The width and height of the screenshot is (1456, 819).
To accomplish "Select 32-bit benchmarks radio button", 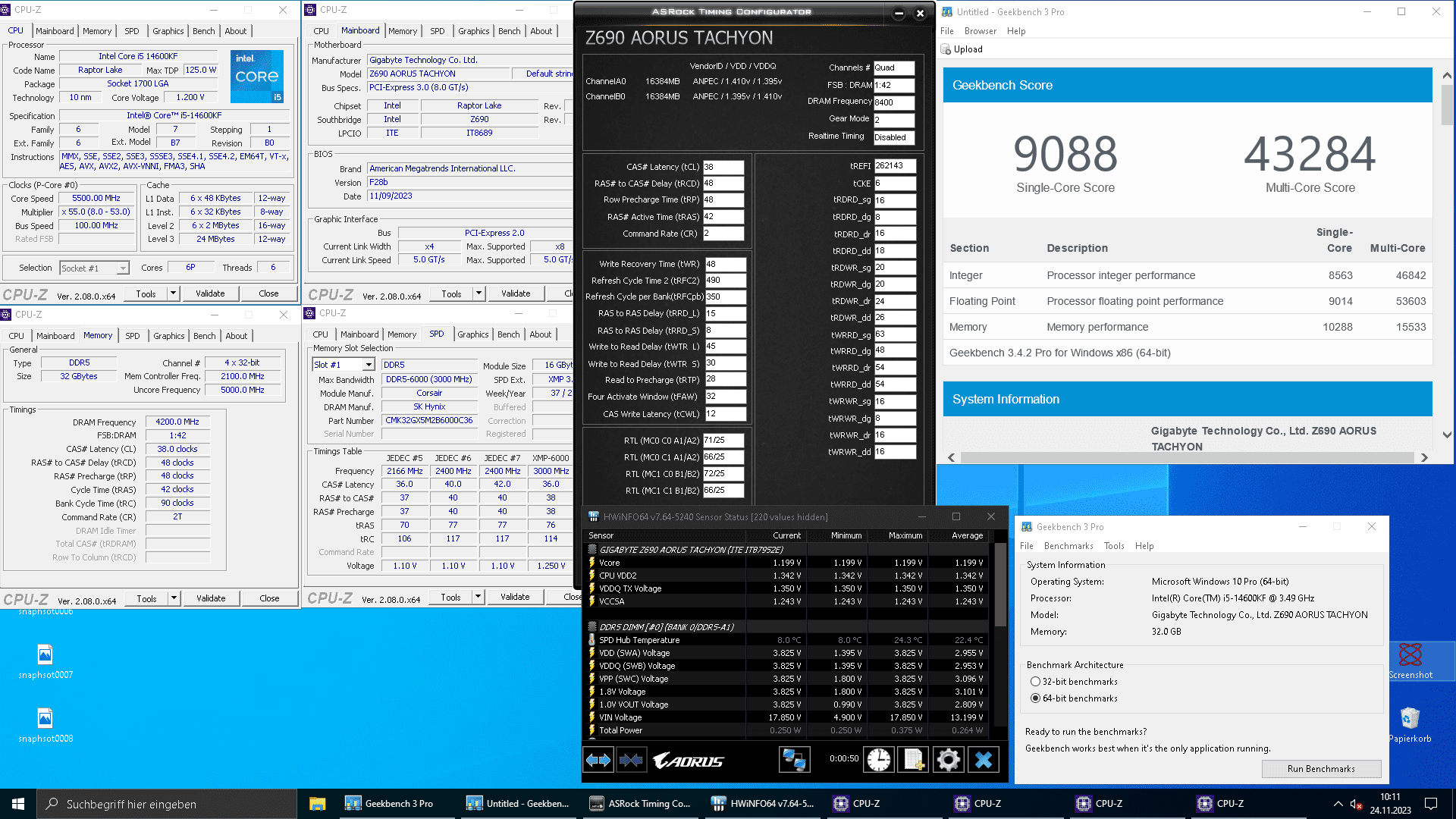I will point(1035,682).
